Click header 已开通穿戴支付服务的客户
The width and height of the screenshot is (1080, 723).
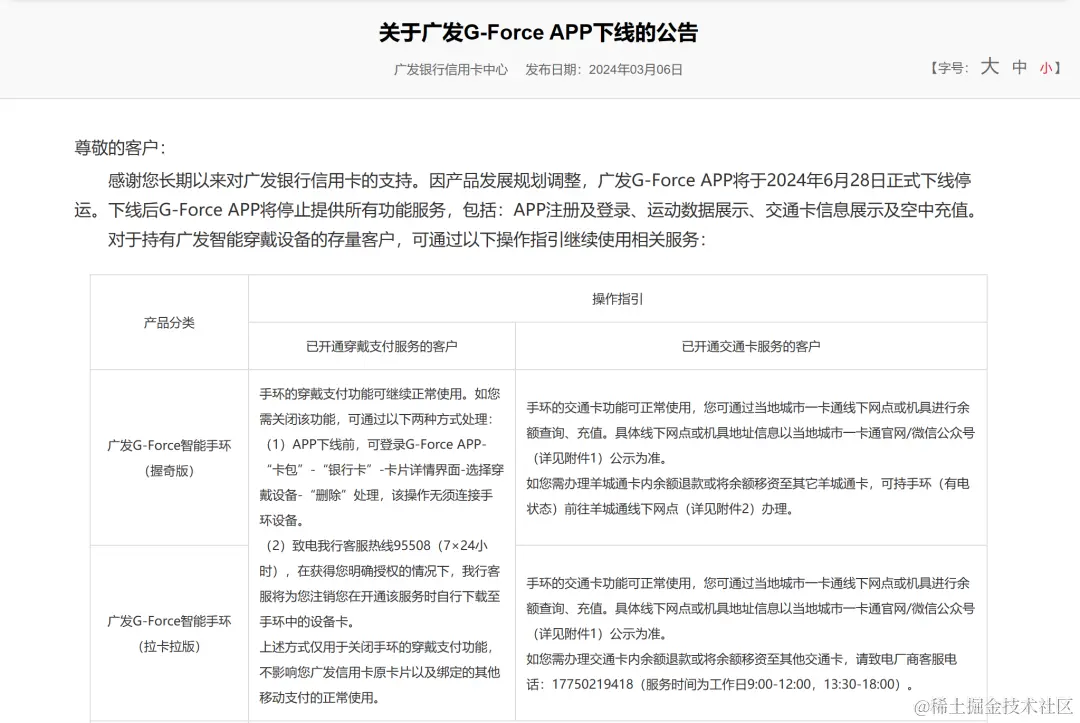coord(382,346)
